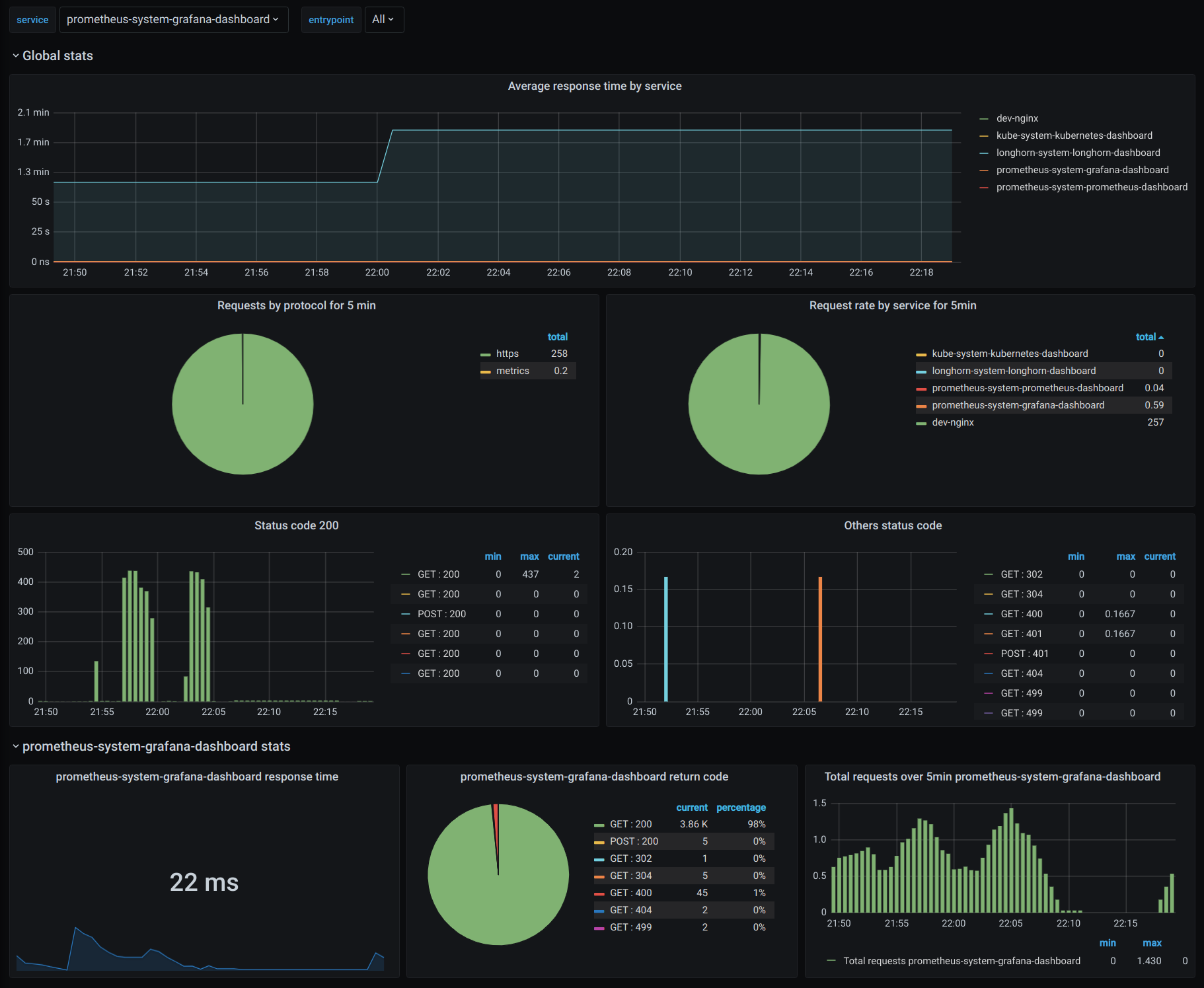Viewport: 1204px width, 988px height.
Task: Toggle kube-system-kubernetes-dashboard in Request rate legend
Action: (1010, 354)
